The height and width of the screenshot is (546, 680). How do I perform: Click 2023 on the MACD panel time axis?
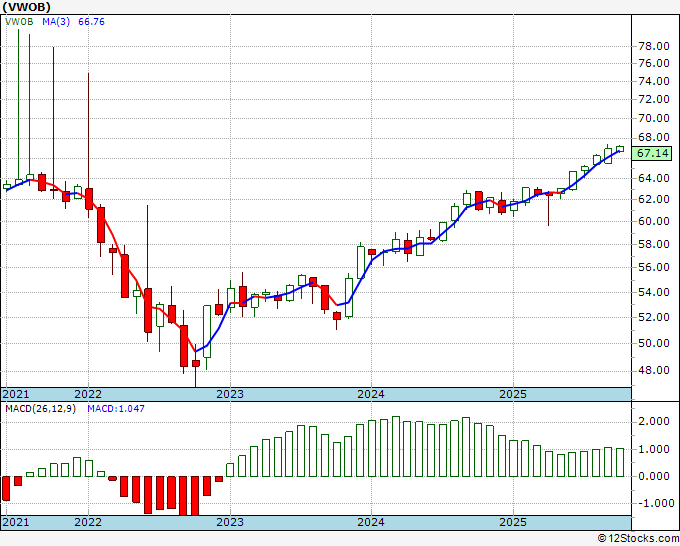tap(230, 522)
